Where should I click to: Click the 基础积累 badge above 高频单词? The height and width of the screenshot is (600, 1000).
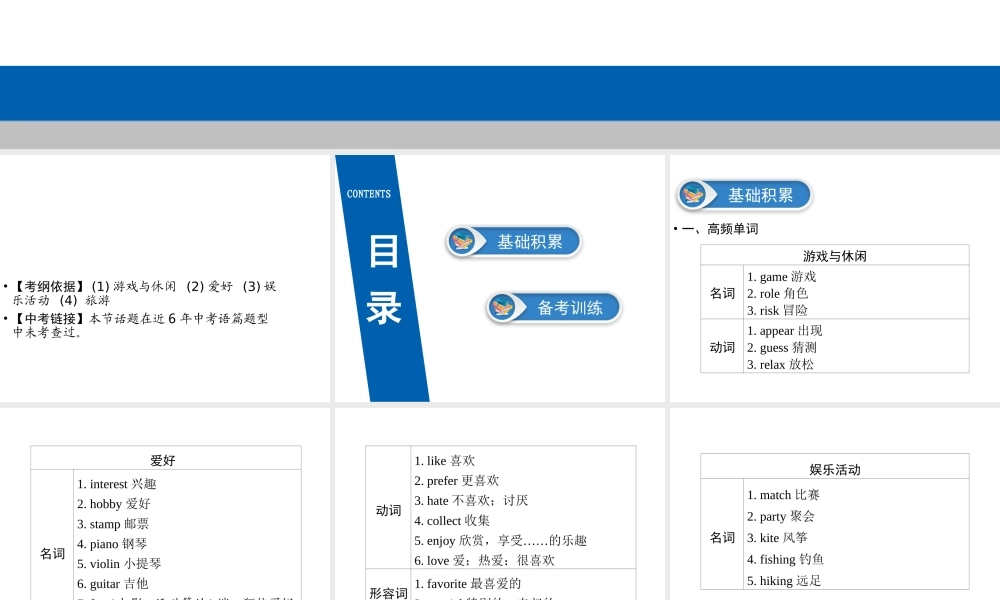pos(744,194)
